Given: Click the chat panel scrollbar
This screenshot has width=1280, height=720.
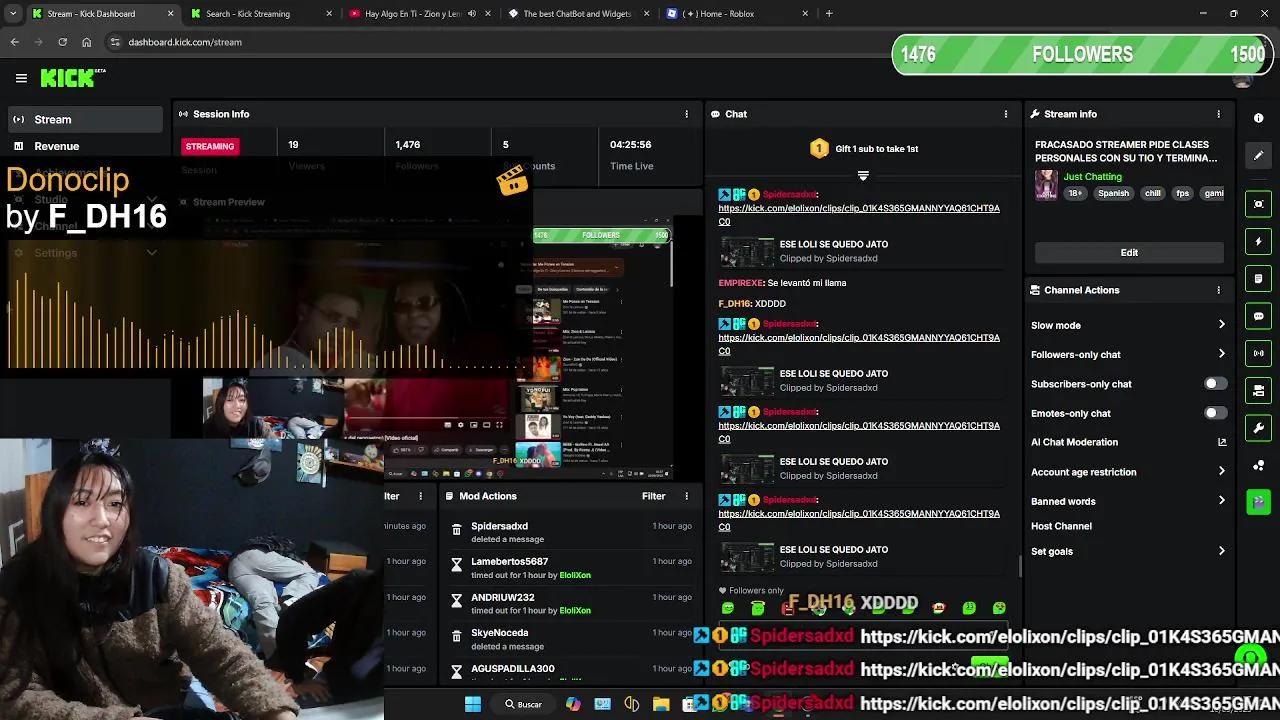Looking at the screenshot, I should [x=1020, y=566].
